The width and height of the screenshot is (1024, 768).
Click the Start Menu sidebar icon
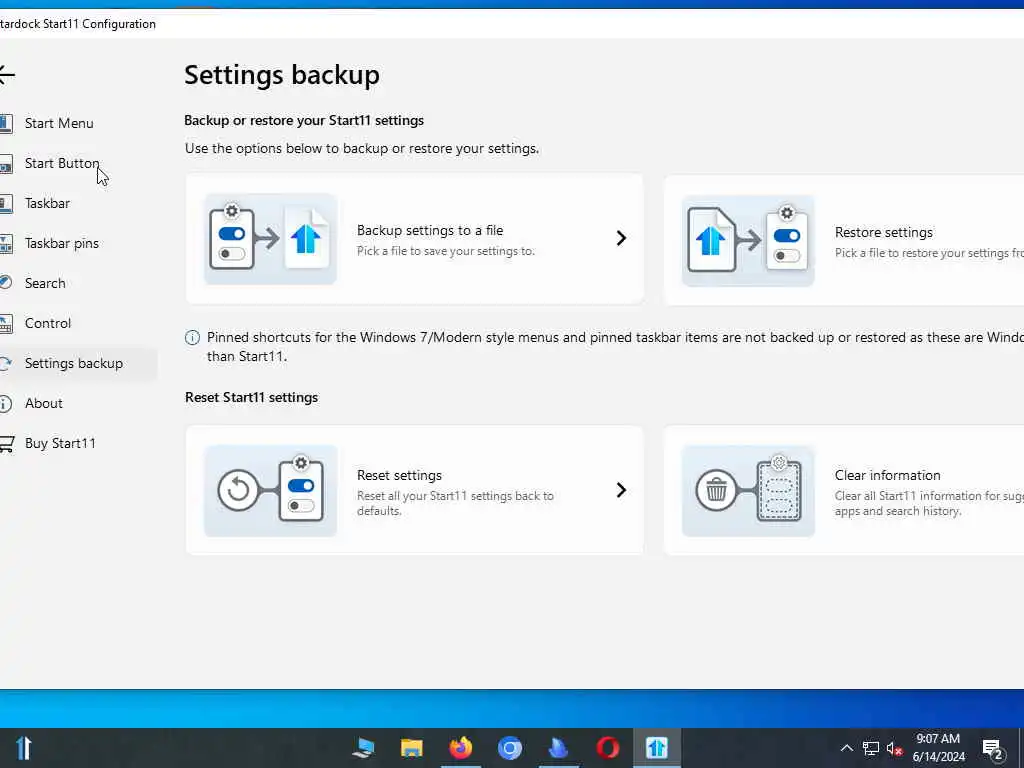pos(6,123)
